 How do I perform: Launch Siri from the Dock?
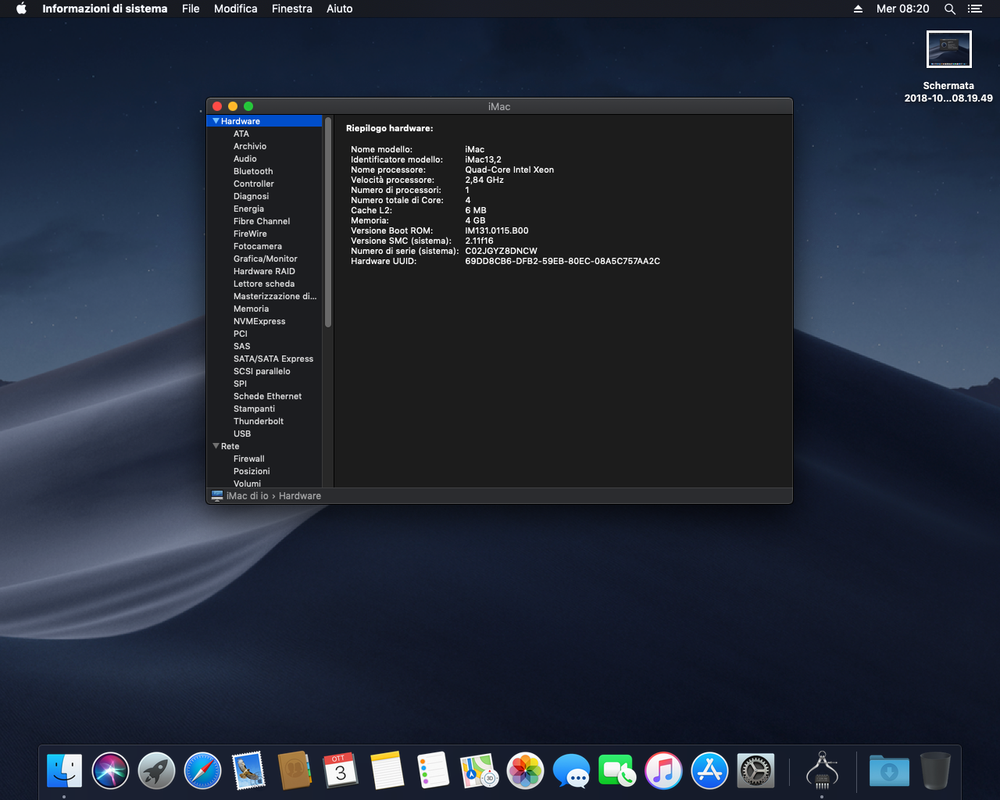(110, 771)
